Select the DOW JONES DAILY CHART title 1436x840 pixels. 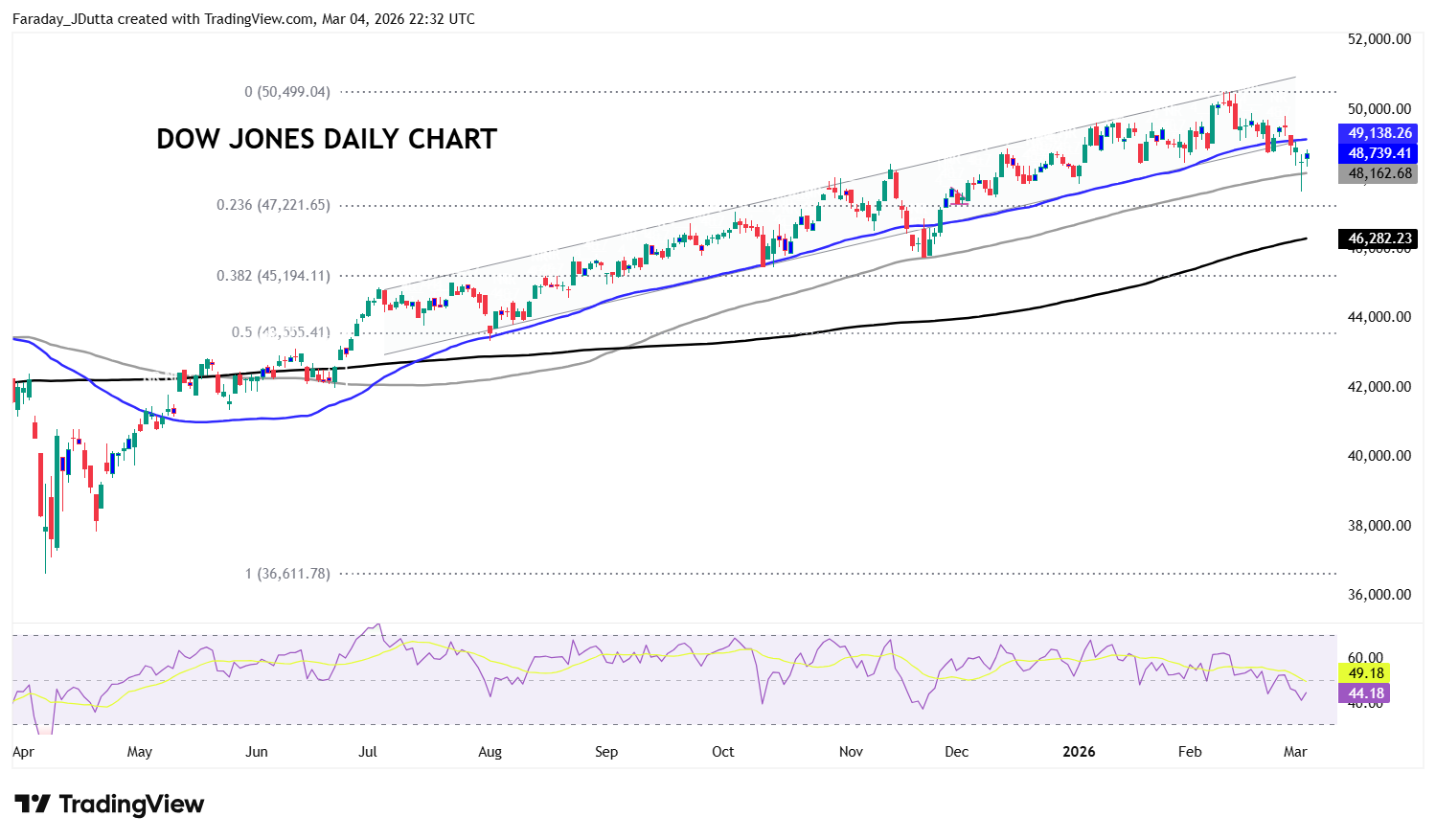(x=327, y=139)
